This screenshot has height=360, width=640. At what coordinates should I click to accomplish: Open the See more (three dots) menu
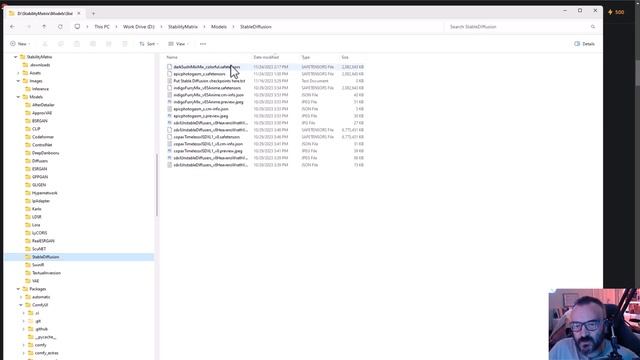click(203, 44)
